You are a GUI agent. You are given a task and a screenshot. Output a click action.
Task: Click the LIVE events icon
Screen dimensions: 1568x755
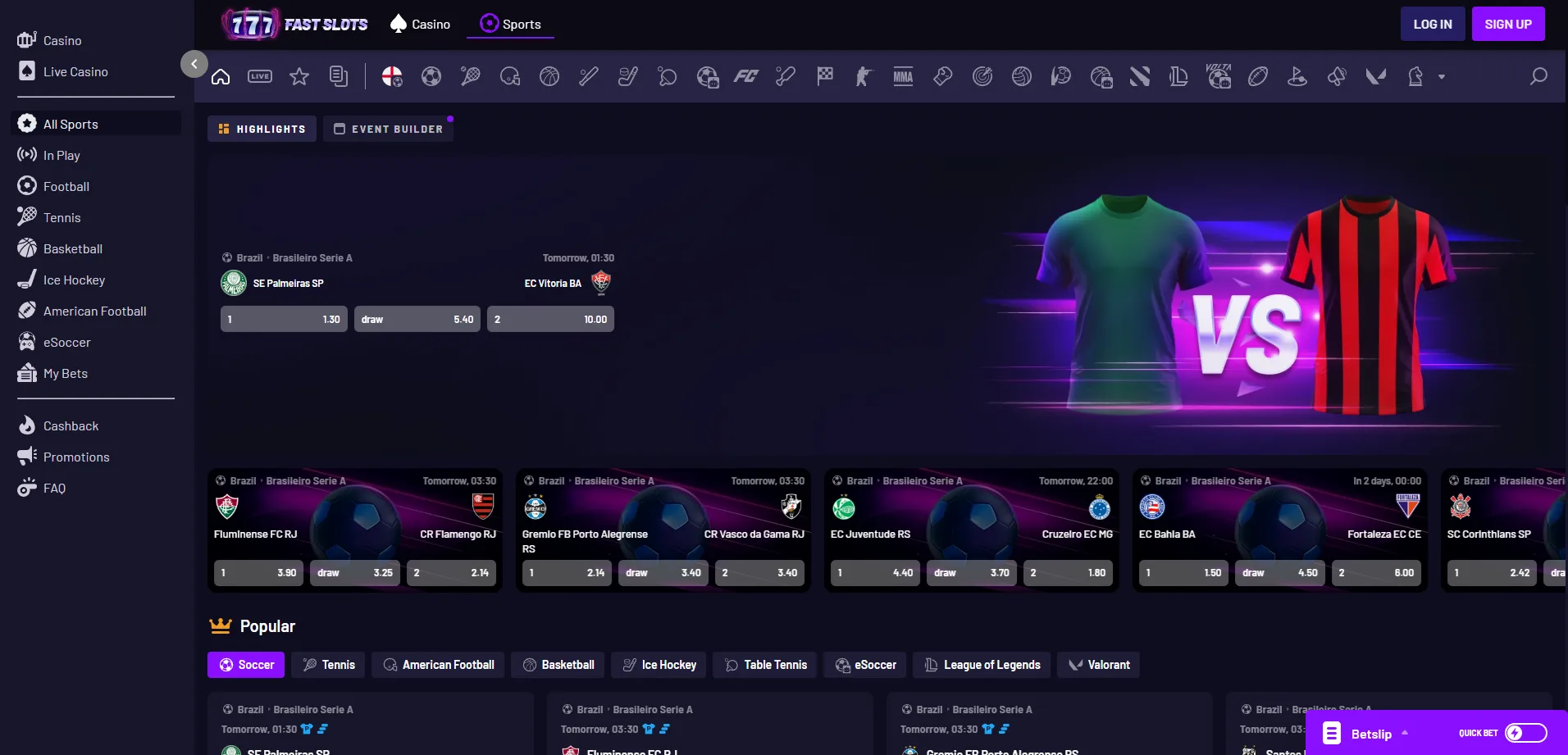[x=260, y=77]
